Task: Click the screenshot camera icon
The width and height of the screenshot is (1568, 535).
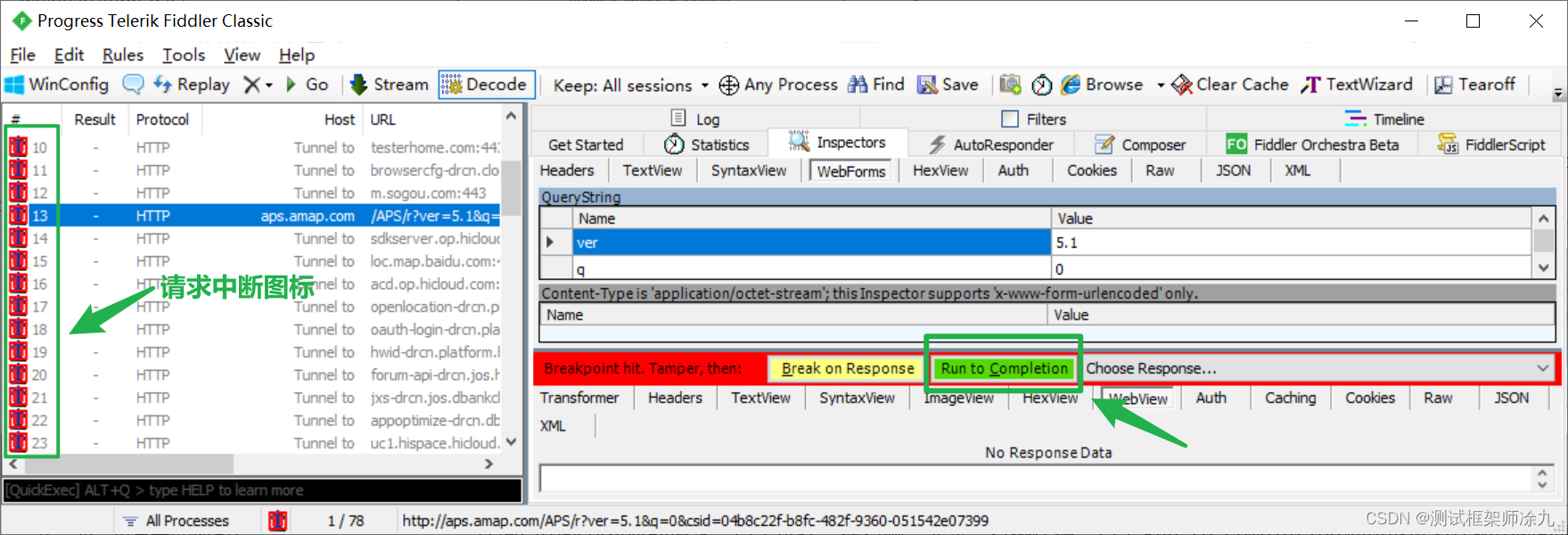Action: [x=1010, y=85]
